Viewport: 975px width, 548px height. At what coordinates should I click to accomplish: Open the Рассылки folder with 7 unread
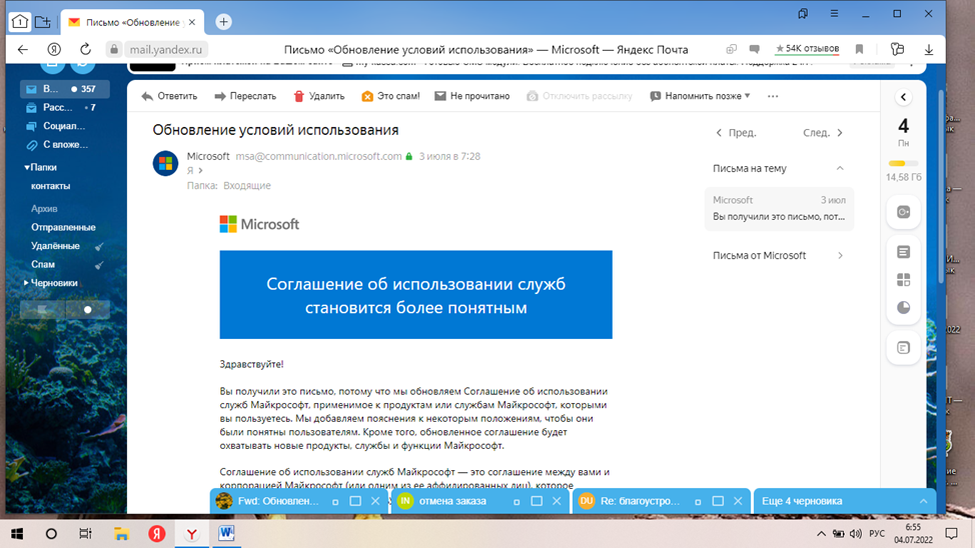click(65, 108)
